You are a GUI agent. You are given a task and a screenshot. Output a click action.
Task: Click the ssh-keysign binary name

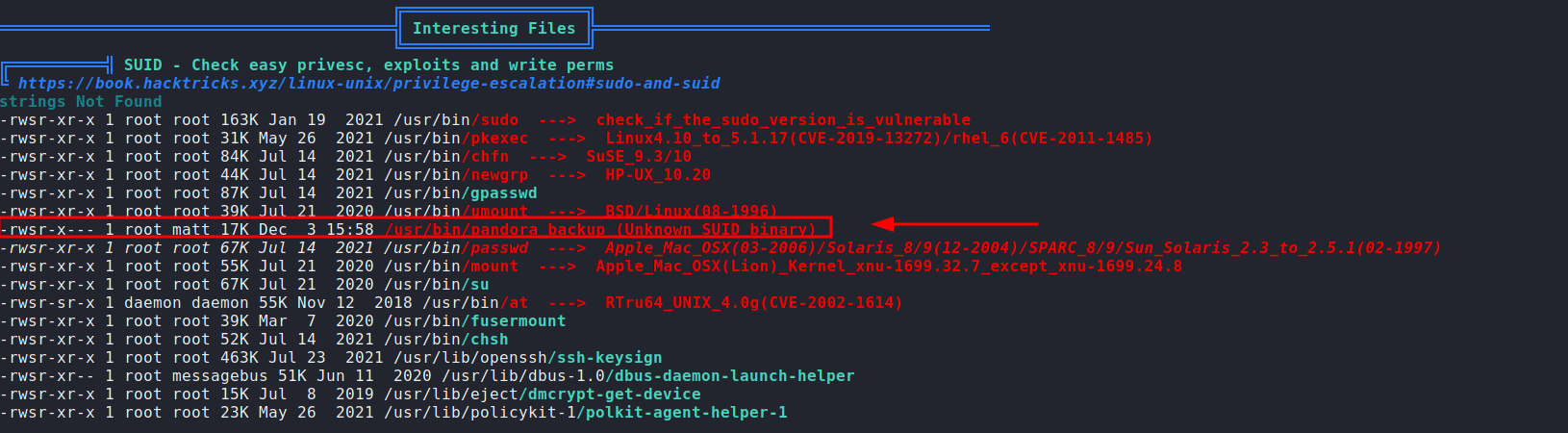(610, 358)
